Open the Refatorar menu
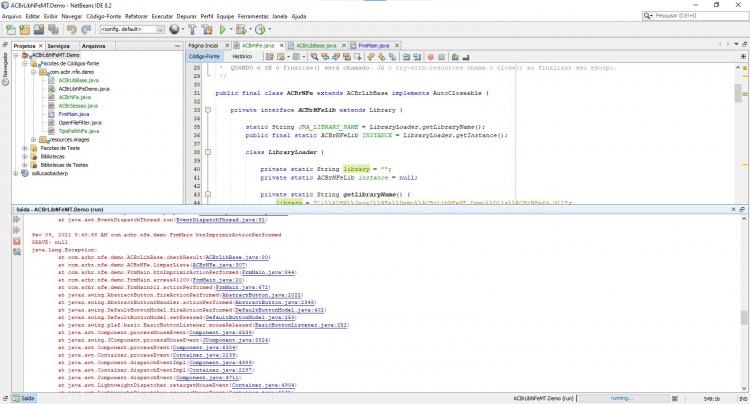 (136, 16)
